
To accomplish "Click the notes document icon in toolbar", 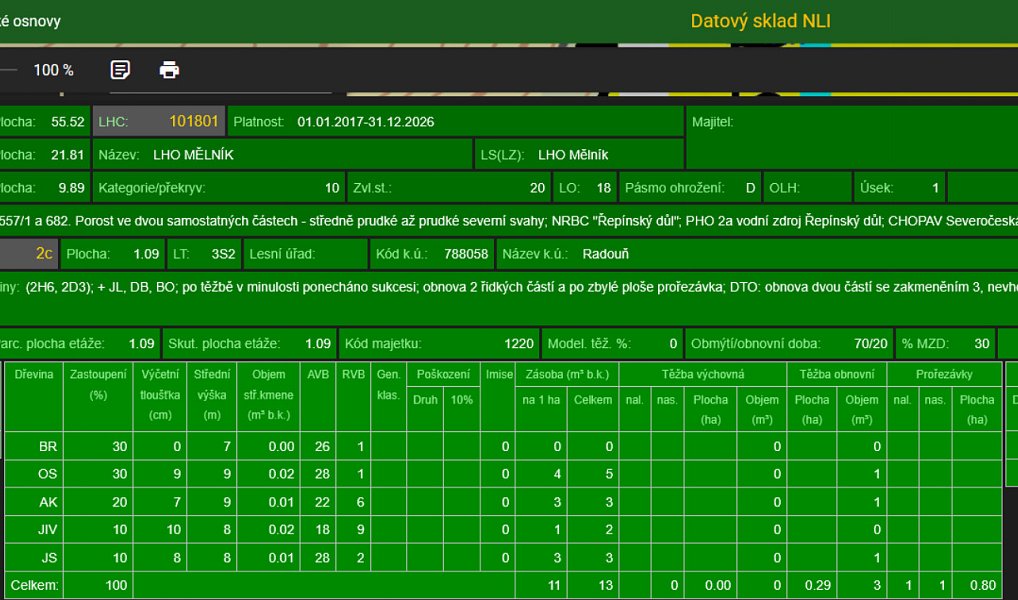I will point(120,69).
